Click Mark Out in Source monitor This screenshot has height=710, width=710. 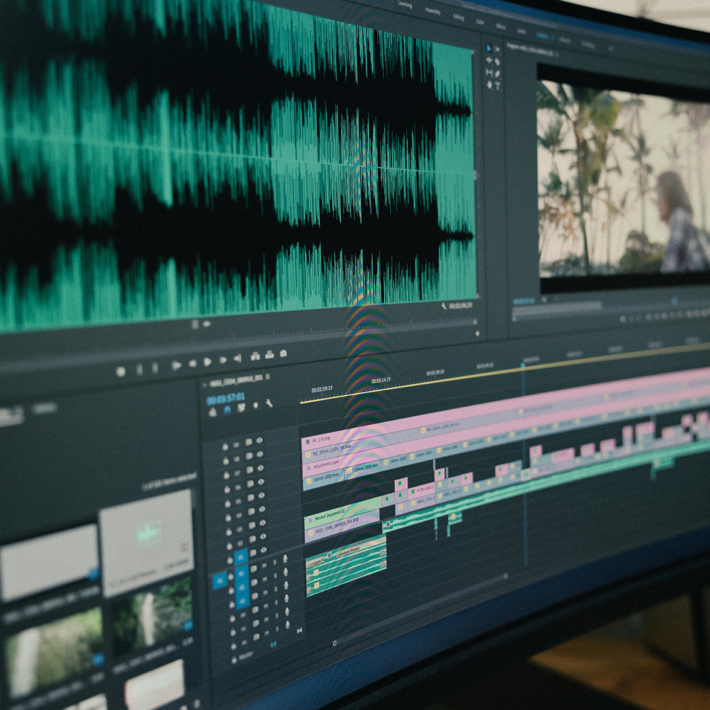click(x=155, y=368)
